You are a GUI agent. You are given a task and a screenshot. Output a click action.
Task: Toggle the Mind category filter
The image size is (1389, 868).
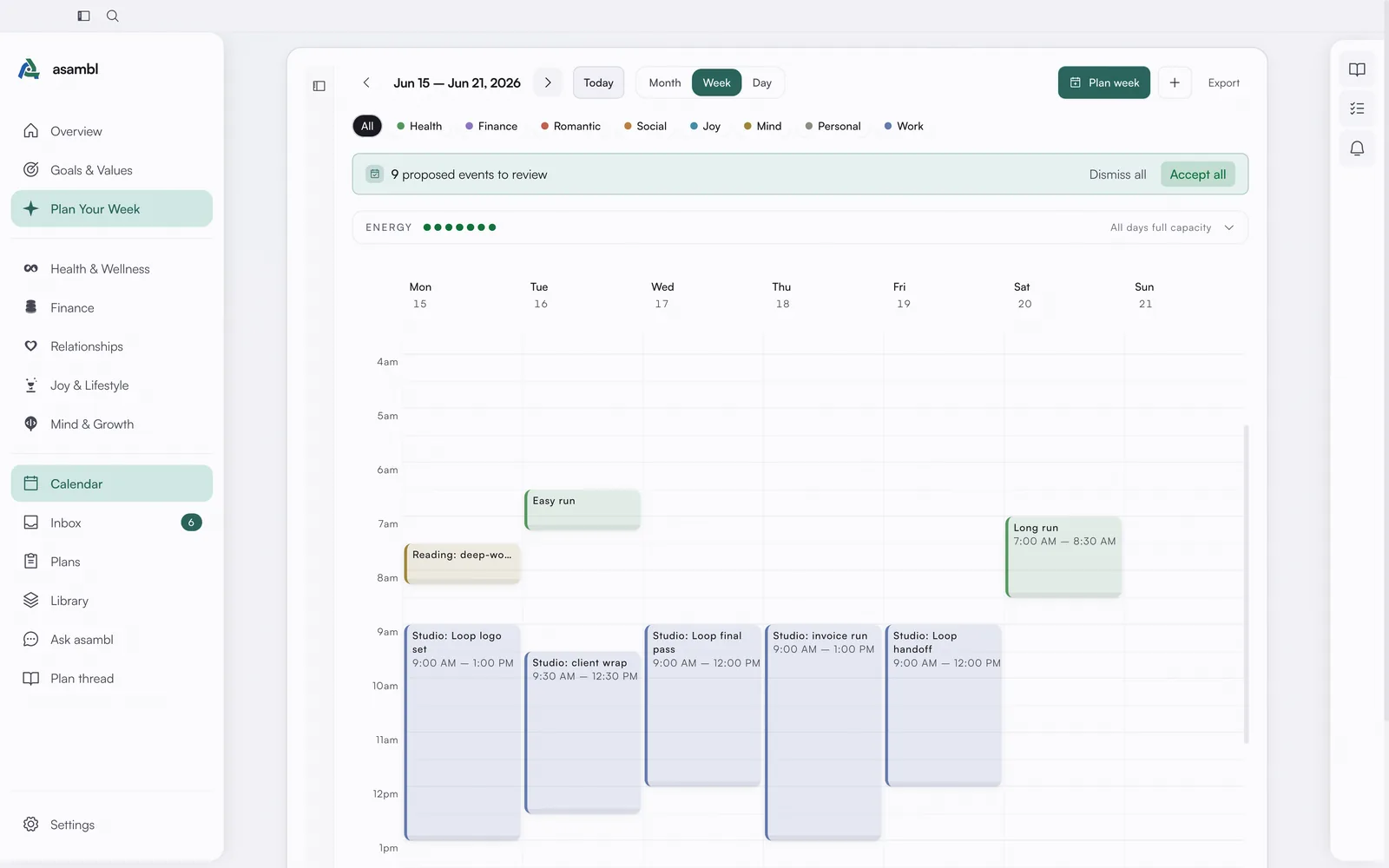click(762, 126)
